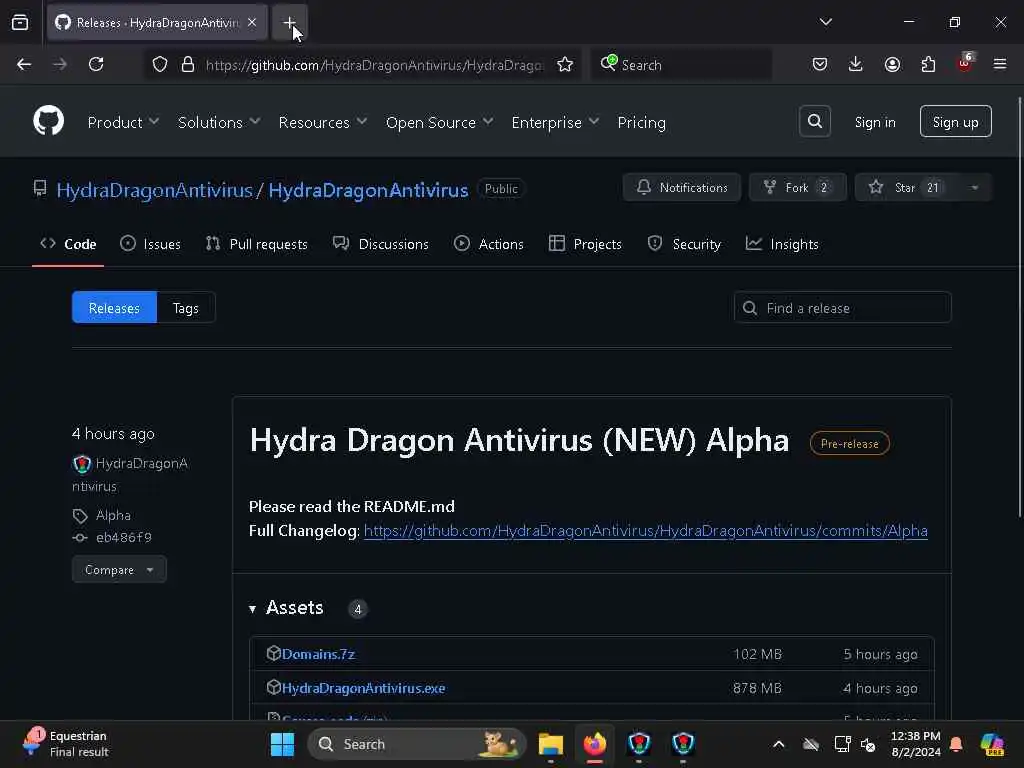Screen dimensions: 1024x768
Task: Open the Alpha tag link
Action: pos(113,515)
